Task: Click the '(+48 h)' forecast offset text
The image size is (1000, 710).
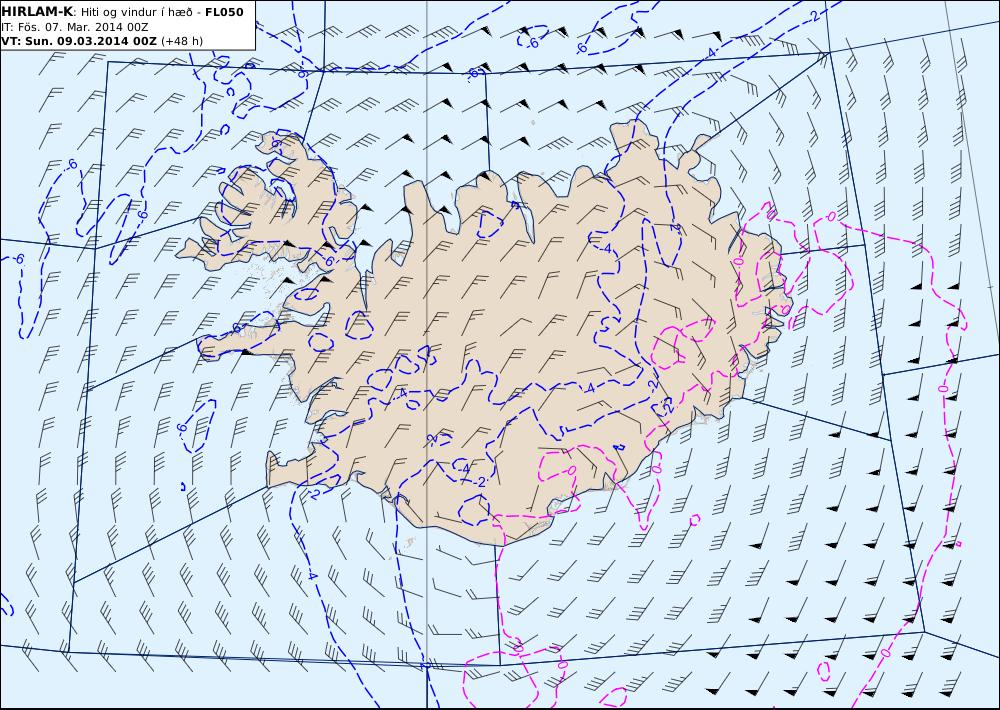Action: [182, 41]
